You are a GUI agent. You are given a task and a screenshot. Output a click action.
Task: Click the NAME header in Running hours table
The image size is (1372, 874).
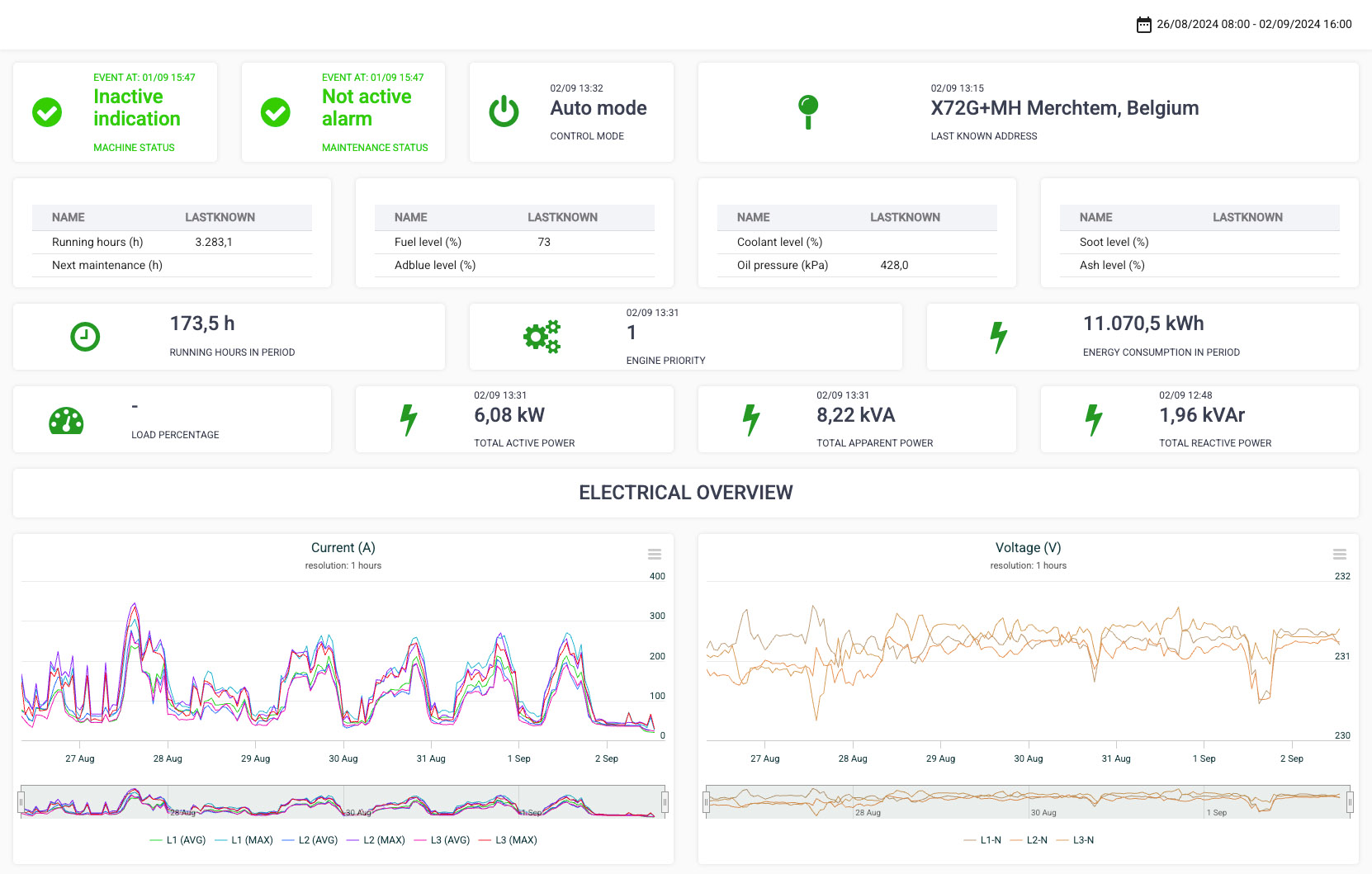point(69,217)
